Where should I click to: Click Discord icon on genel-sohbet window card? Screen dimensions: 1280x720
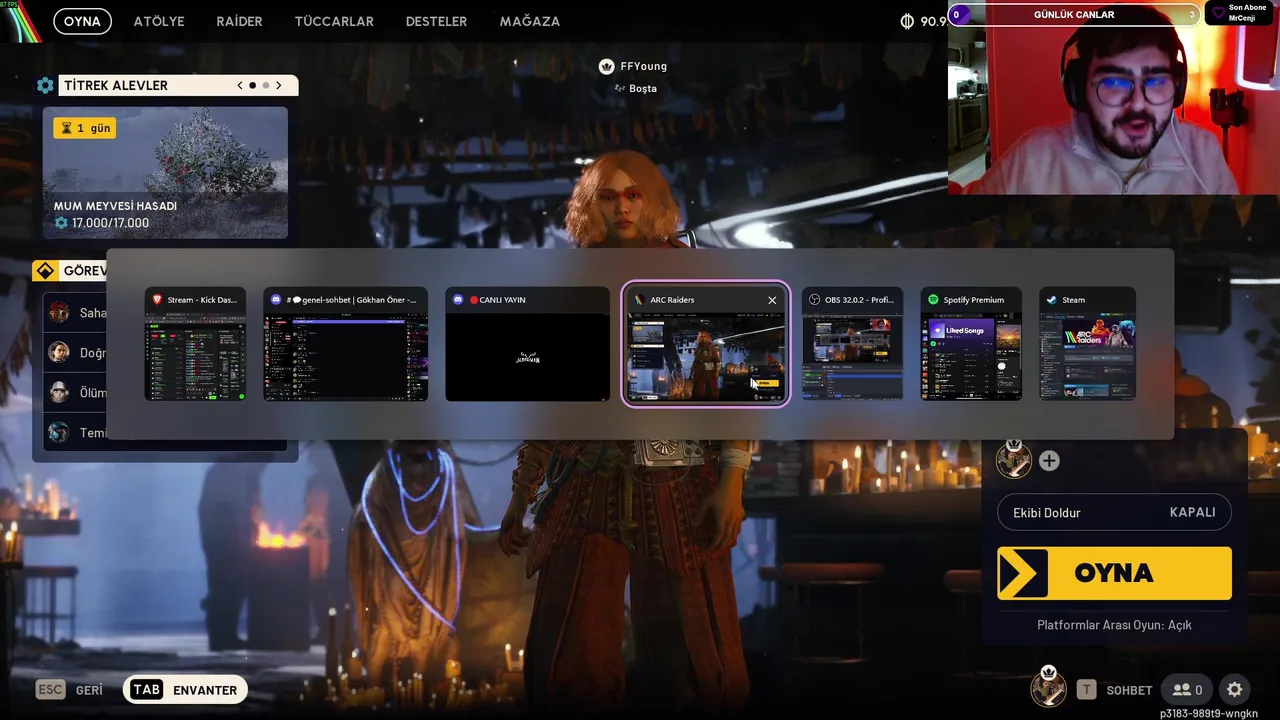click(276, 300)
